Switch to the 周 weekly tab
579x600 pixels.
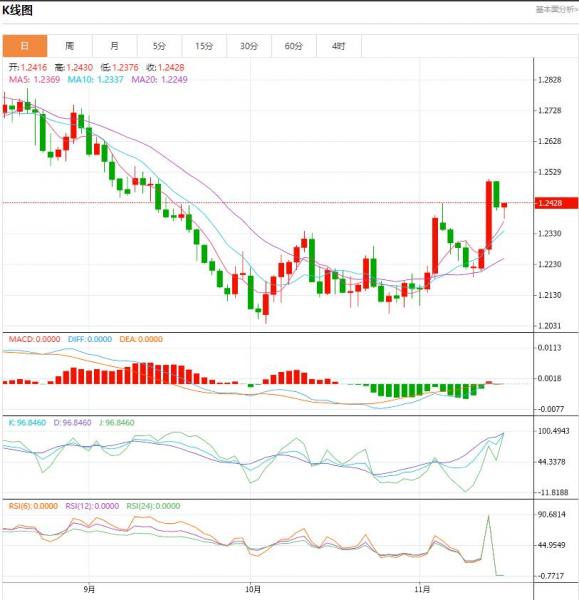[x=70, y=46]
